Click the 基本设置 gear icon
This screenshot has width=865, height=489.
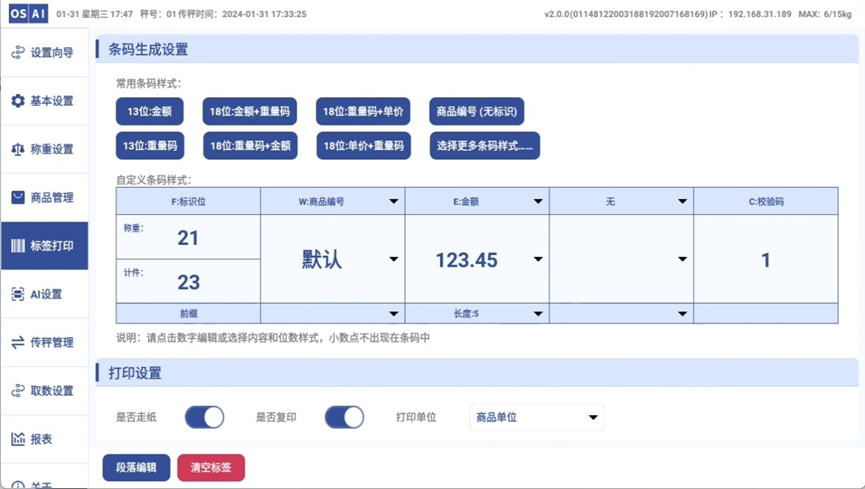click(18, 101)
